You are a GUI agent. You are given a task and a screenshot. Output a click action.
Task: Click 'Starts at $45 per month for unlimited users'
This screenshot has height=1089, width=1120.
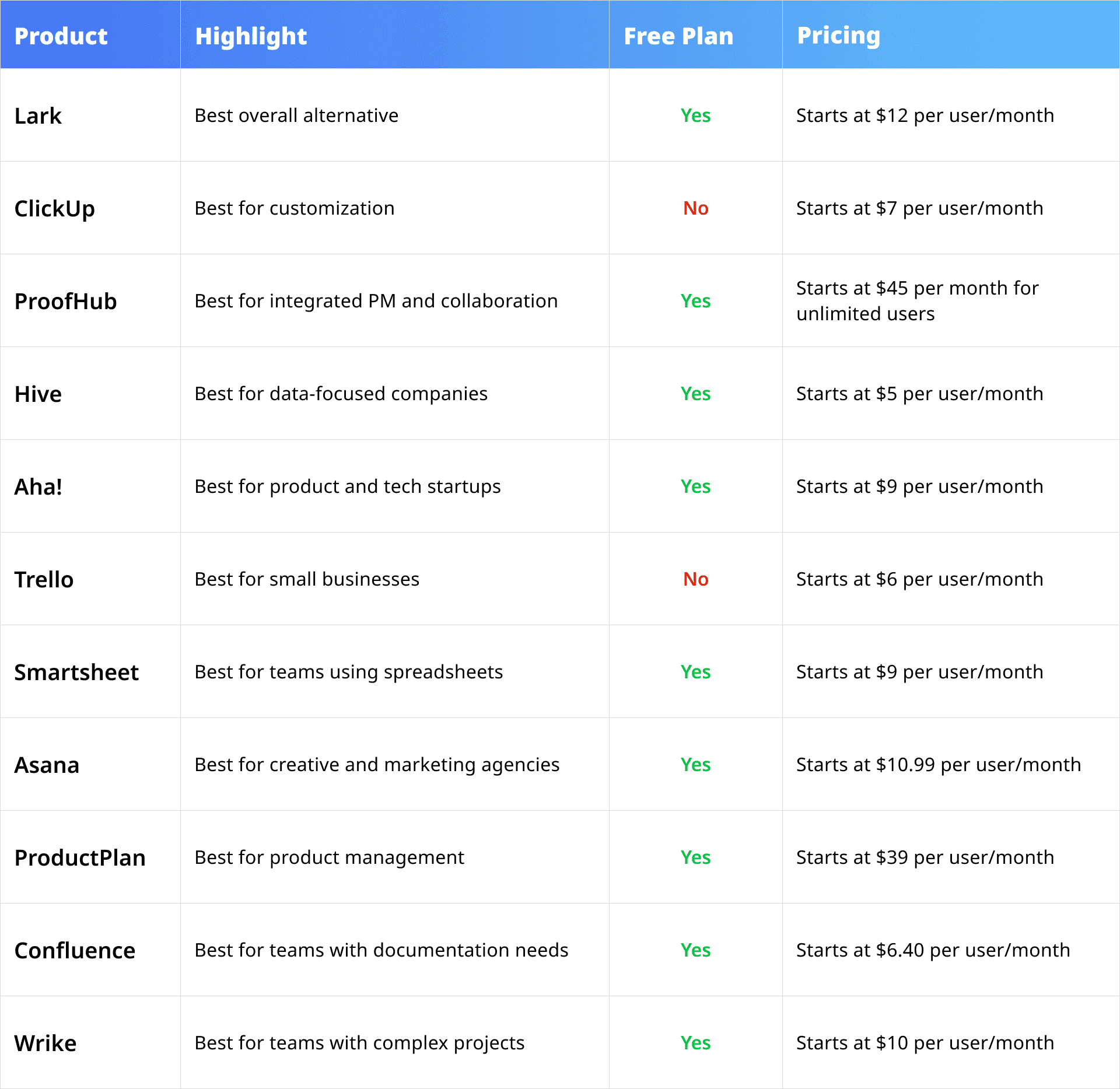(918, 301)
